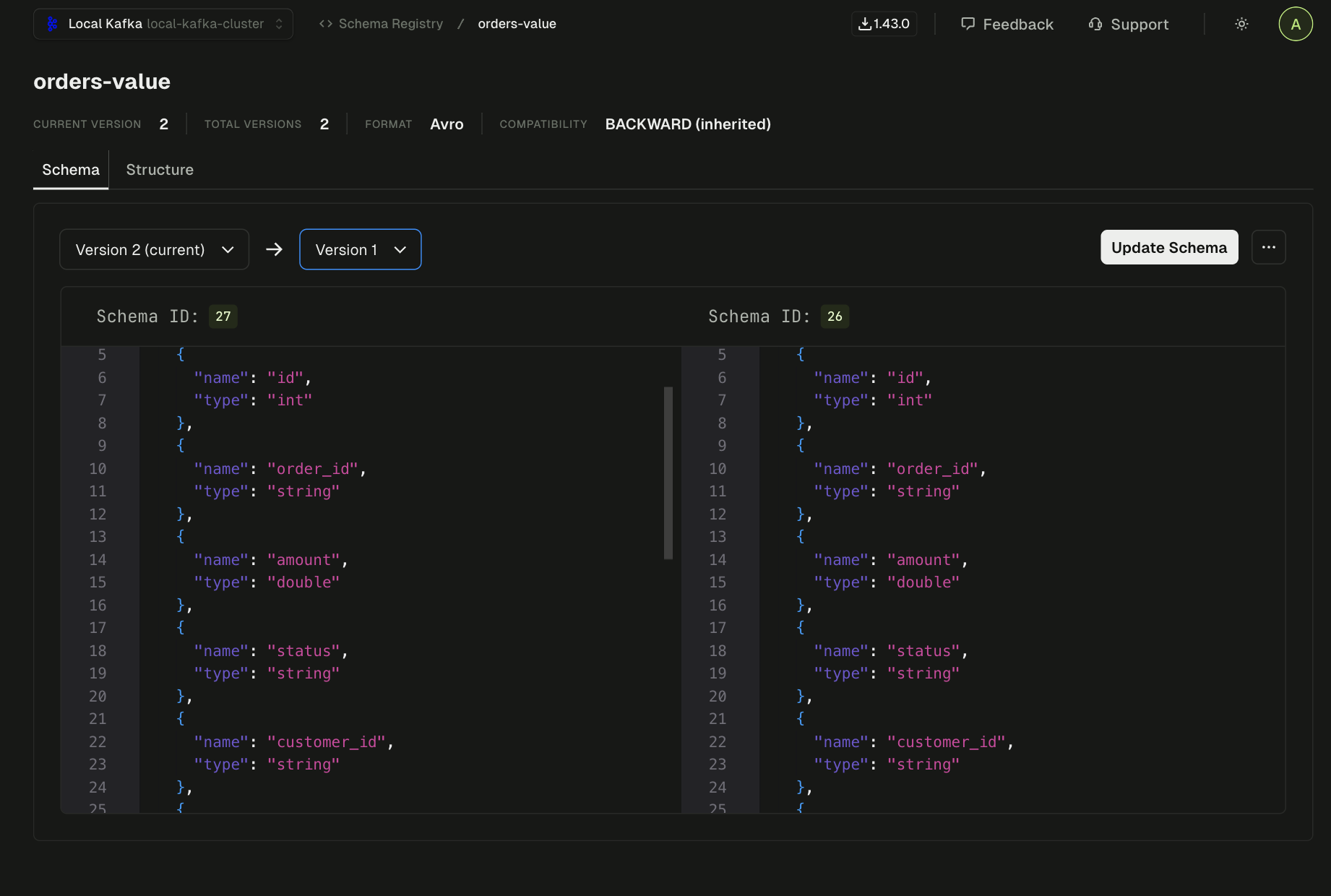This screenshot has width=1331, height=896.
Task: Click the schema diff vertical scrollbar
Action: [x=668, y=473]
